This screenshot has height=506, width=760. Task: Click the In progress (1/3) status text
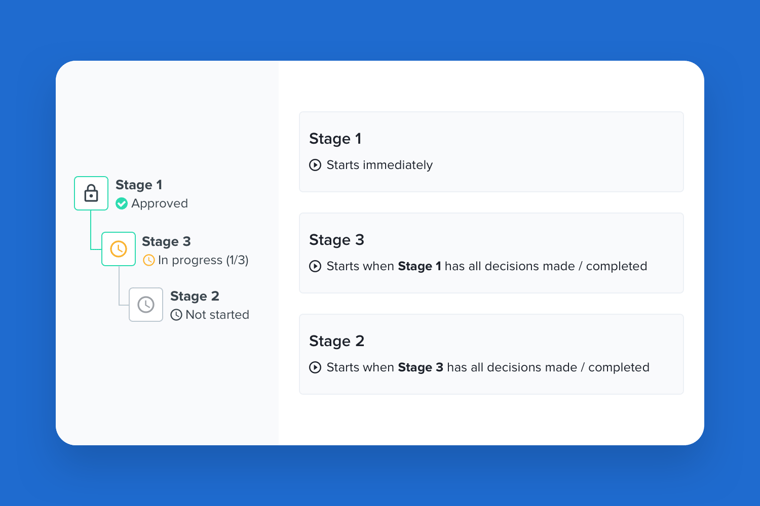203,260
